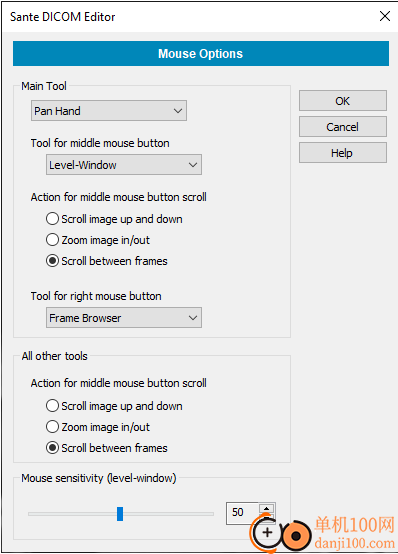This screenshot has width=398, height=554.
Task: Click the sensitivity value field showing 50
Action: [x=242, y=512]
